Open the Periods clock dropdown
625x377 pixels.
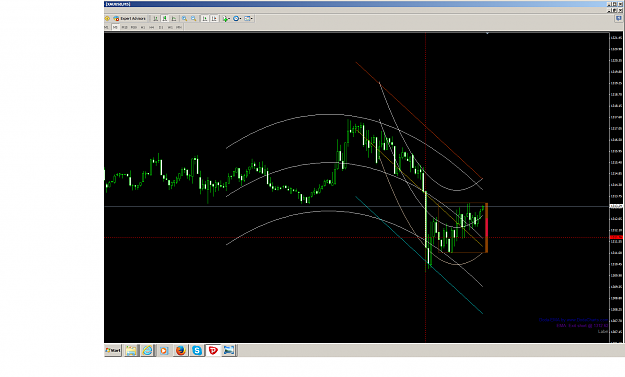tap(237, 18)
